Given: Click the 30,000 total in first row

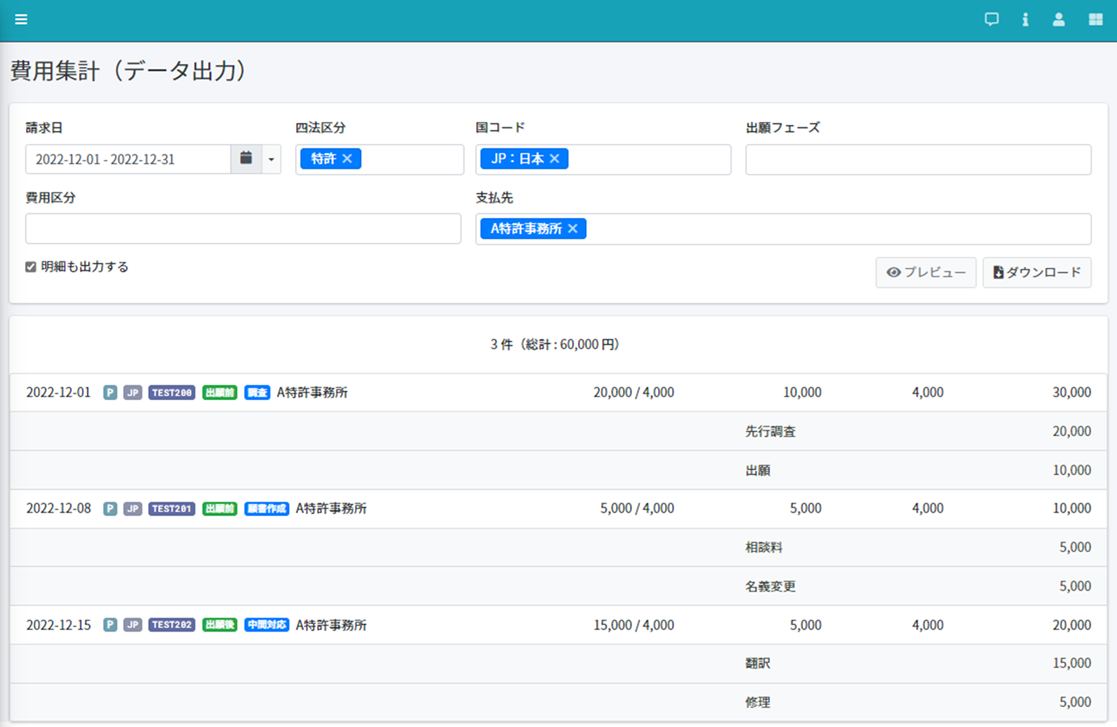Looking at the screenshot, I should [x=1071, y=392].
